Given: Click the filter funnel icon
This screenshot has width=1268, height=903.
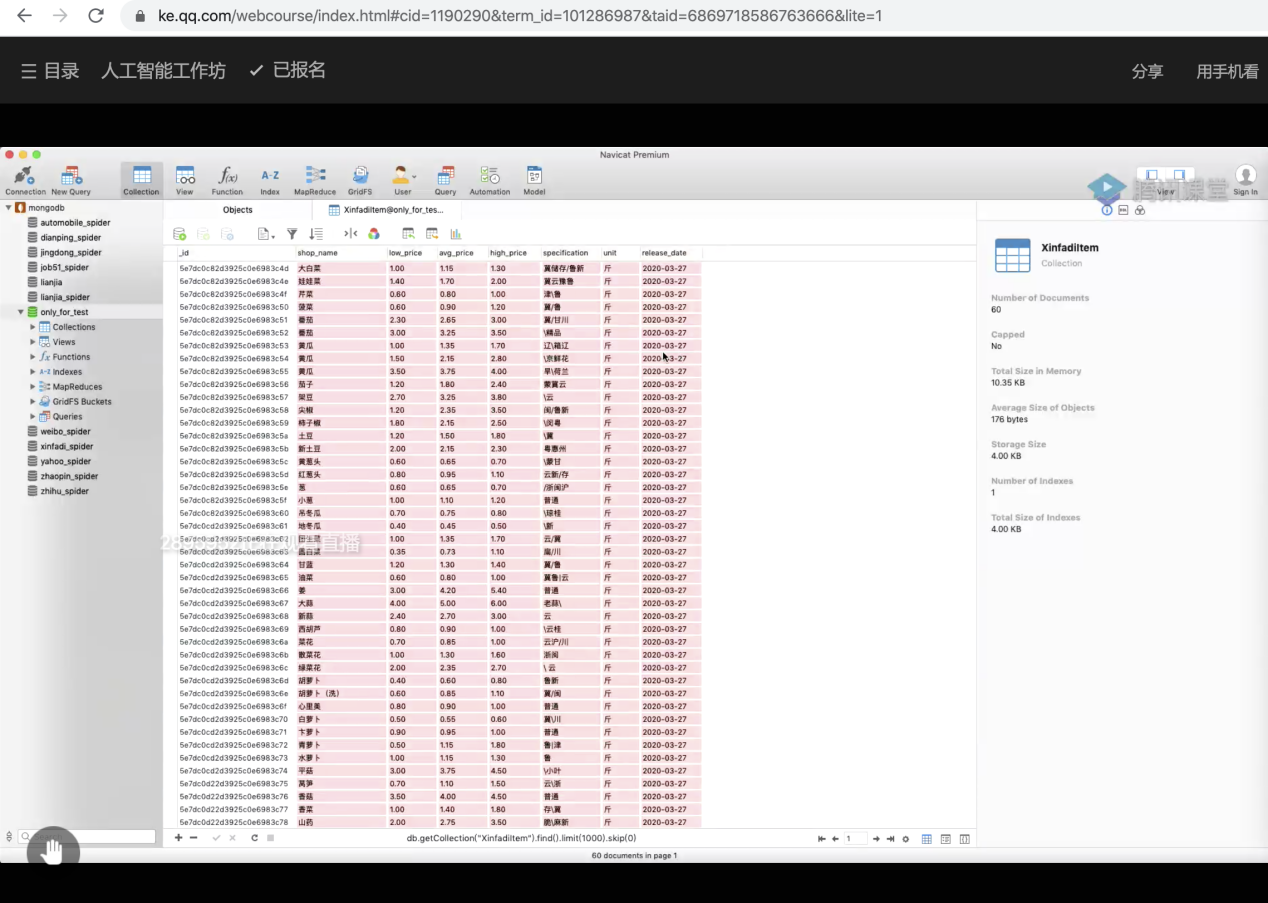Looking at the screenshot, I should tap(292, 234).
